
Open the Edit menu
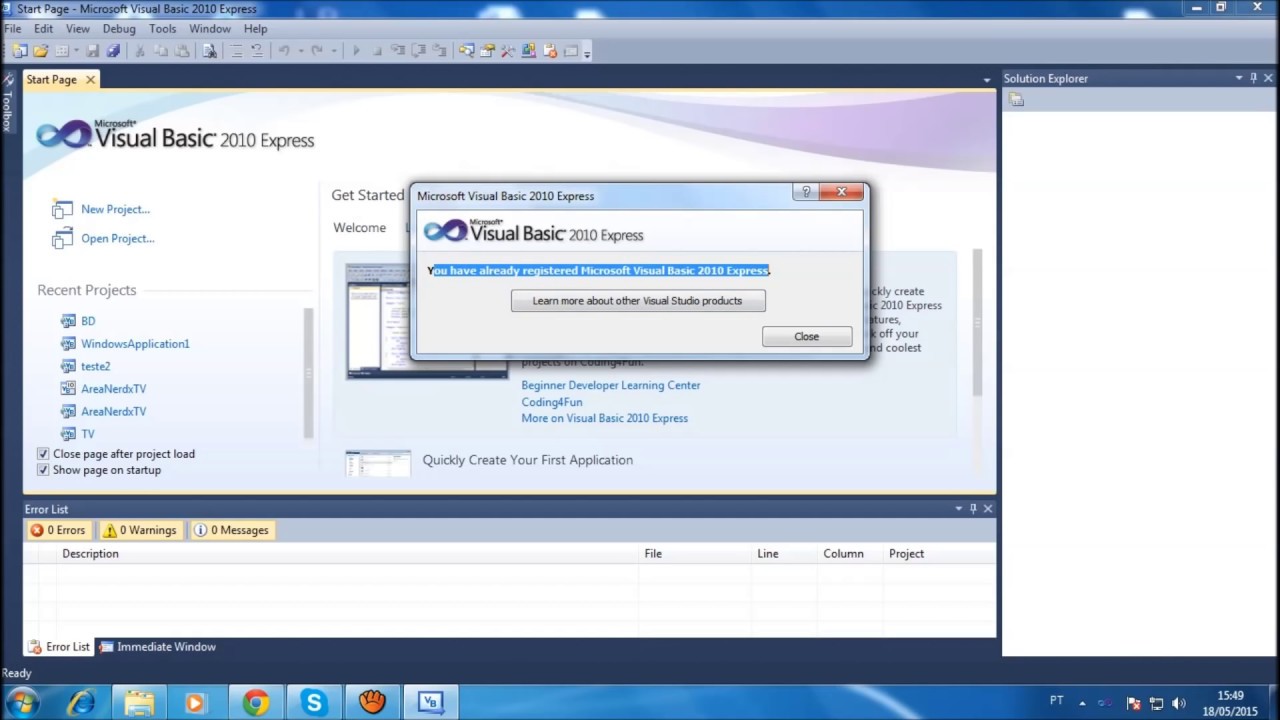click(x=44, y=29)
